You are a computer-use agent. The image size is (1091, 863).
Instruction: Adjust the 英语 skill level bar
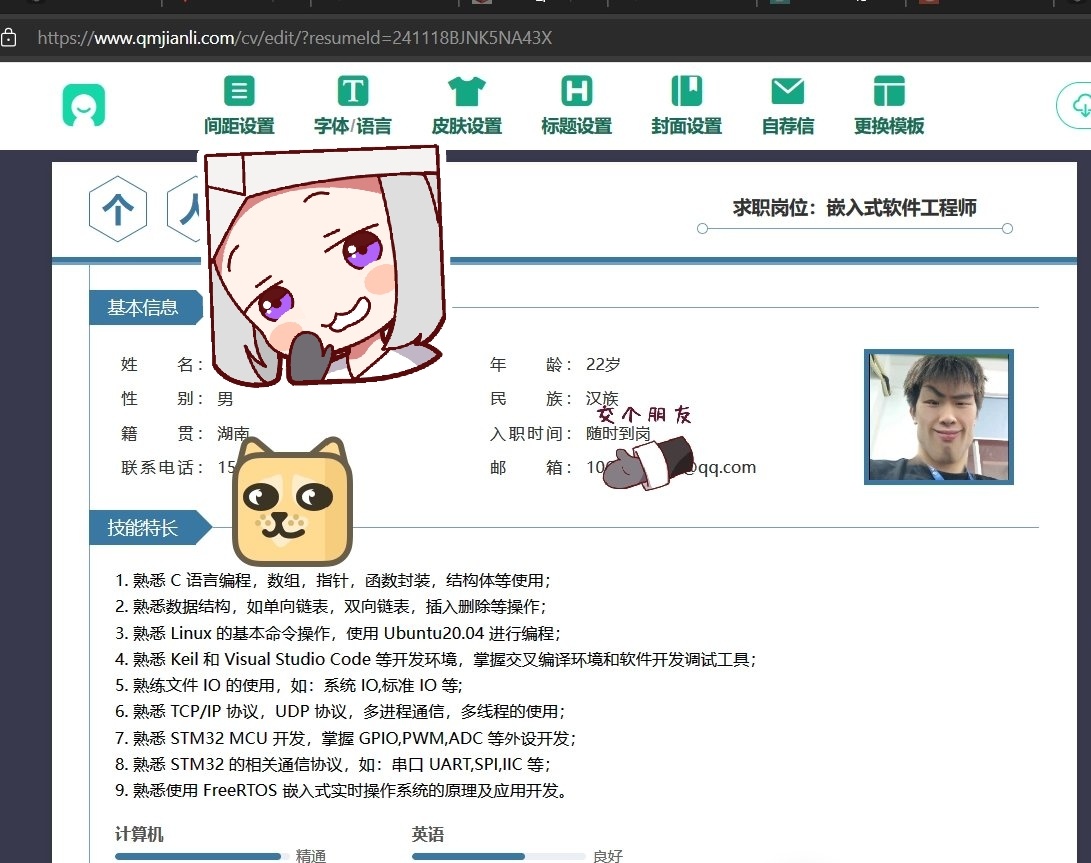pos(497,856)
